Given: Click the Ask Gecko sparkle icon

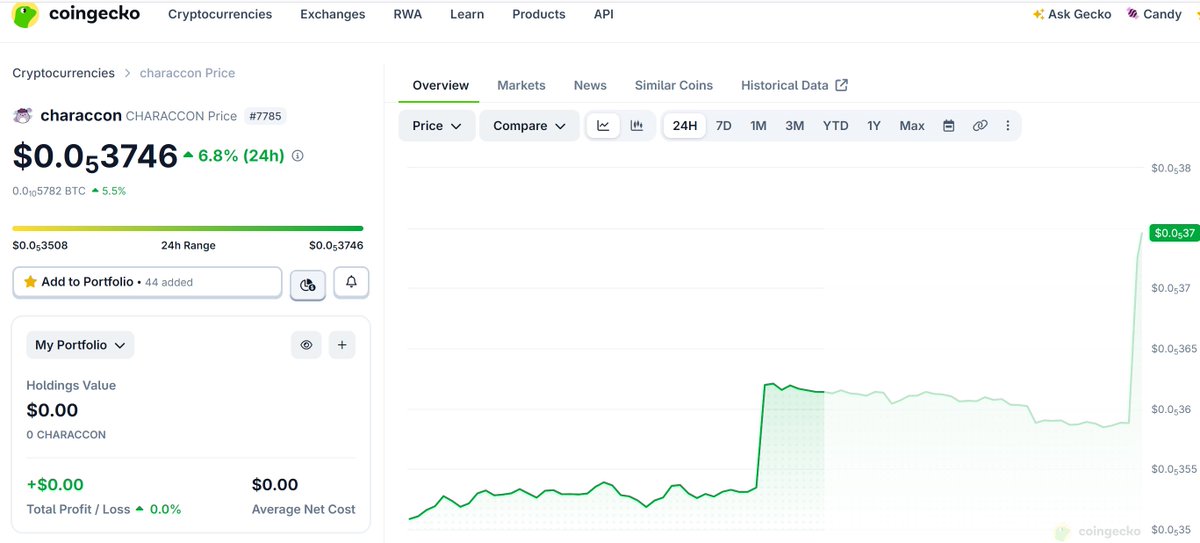Looking at the screenshot, I should tap(1039, 14).
